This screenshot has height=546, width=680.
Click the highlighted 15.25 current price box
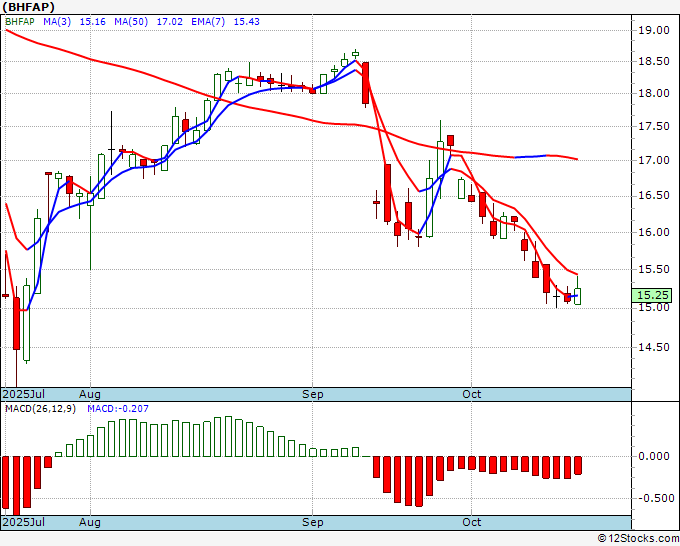coord(653,295)
